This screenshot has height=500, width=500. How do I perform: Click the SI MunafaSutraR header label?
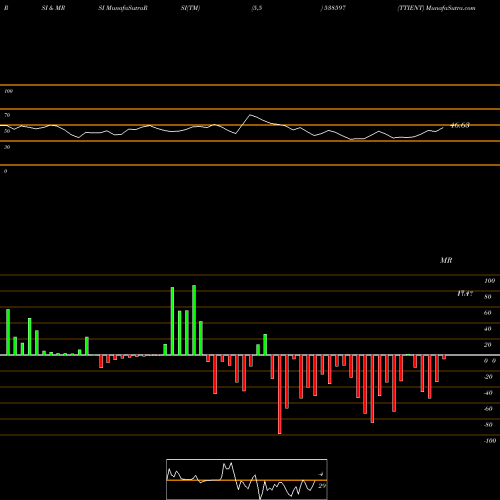click(123, 8)
